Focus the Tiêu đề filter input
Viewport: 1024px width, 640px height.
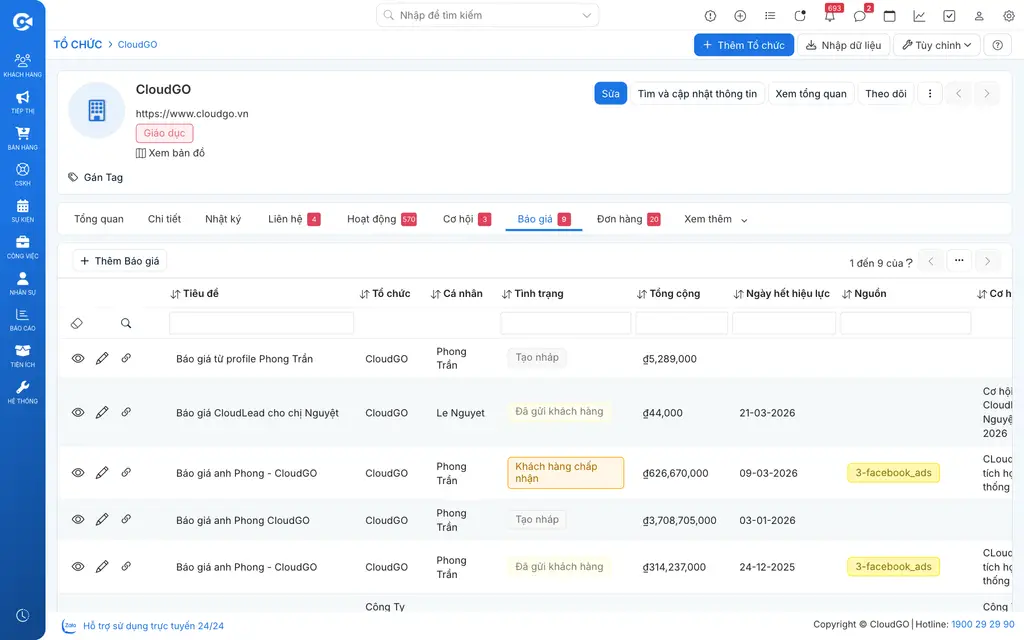tap(261, 323)
